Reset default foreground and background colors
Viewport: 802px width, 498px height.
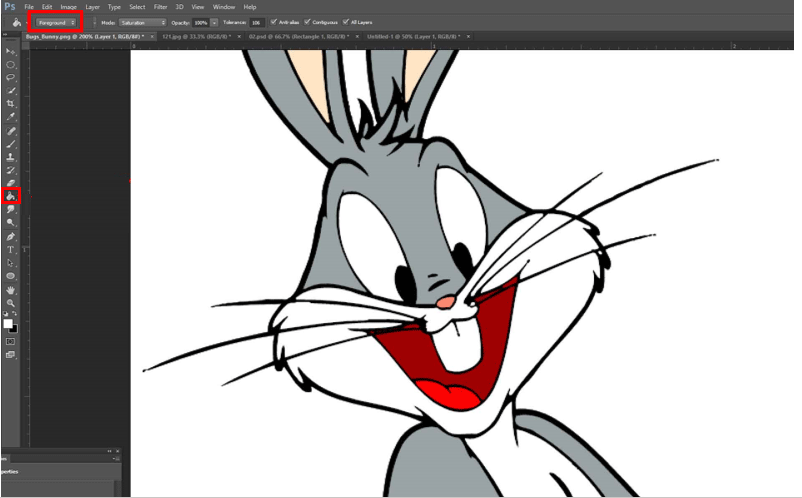pyautogui.click(x=6, y=313)
